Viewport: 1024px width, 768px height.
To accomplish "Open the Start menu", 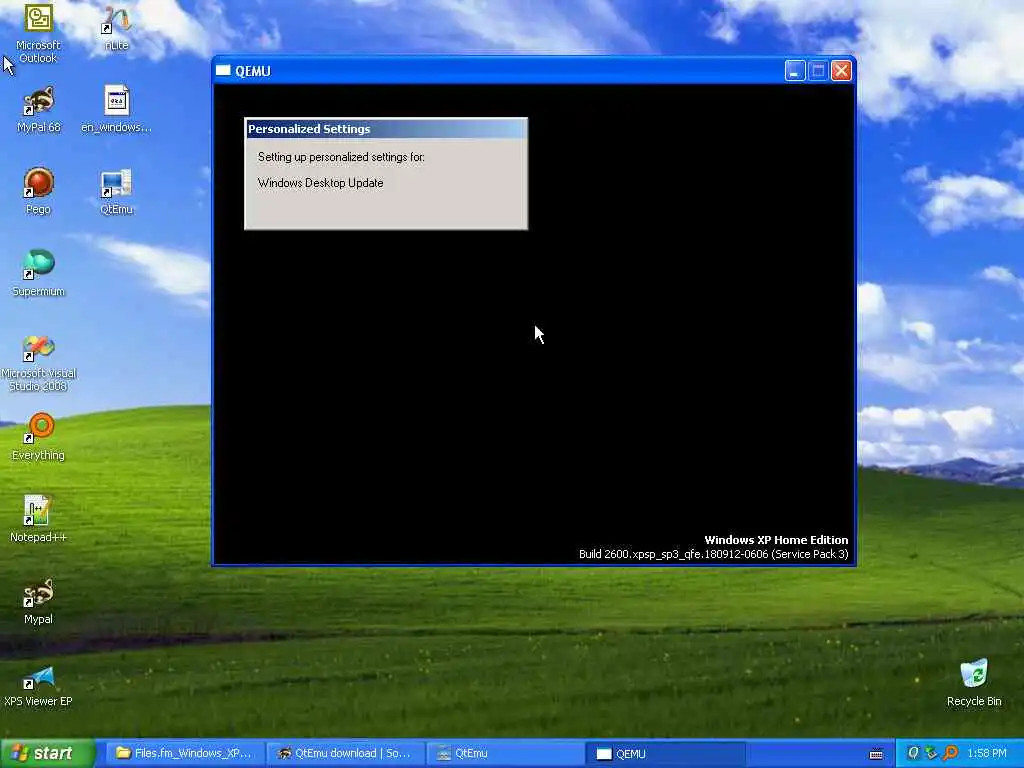I will pyautogui.click(x=48, y=754).
